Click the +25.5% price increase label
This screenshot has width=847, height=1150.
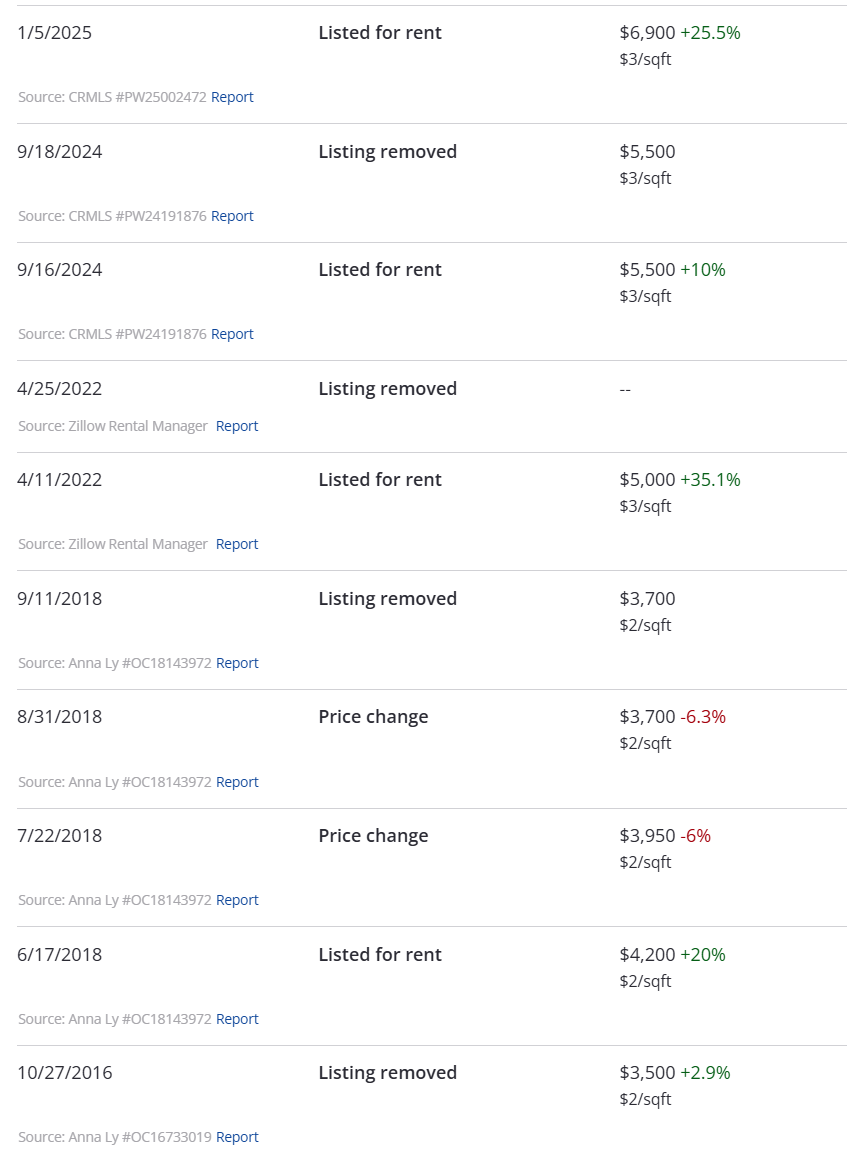pyautogui.click(x=710, y=33)
